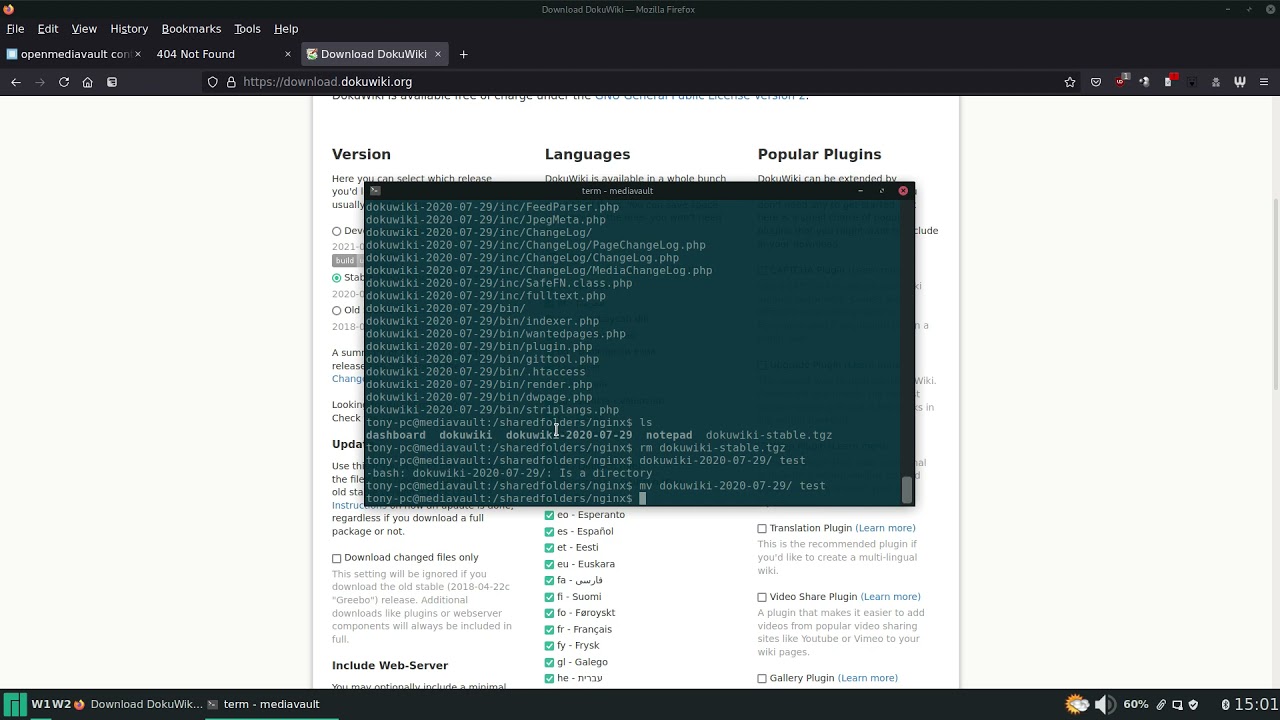Viewport: 1280px width, 720px height.
Task: Close the 404 Not Found tab
Action: [x=288, y=54]
